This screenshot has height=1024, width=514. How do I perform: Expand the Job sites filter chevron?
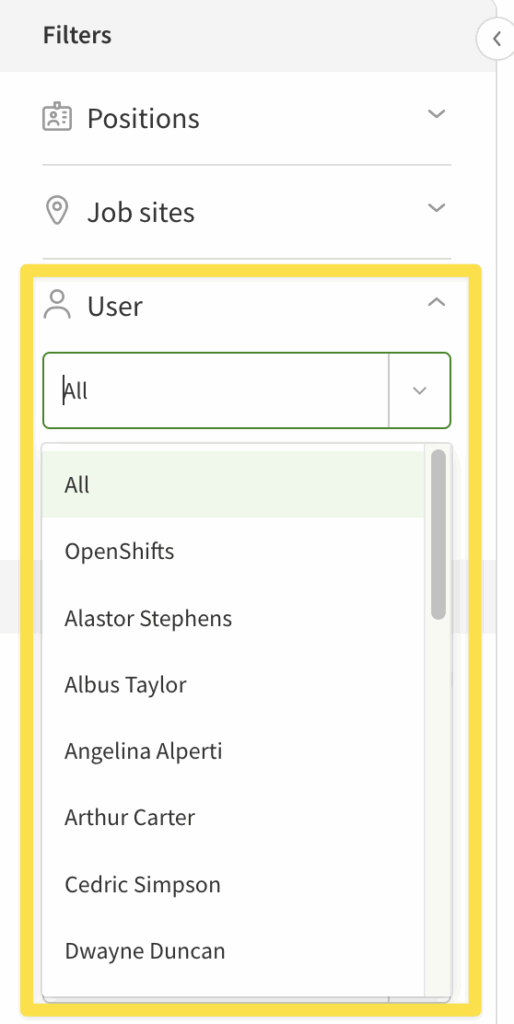pos(436,208)
